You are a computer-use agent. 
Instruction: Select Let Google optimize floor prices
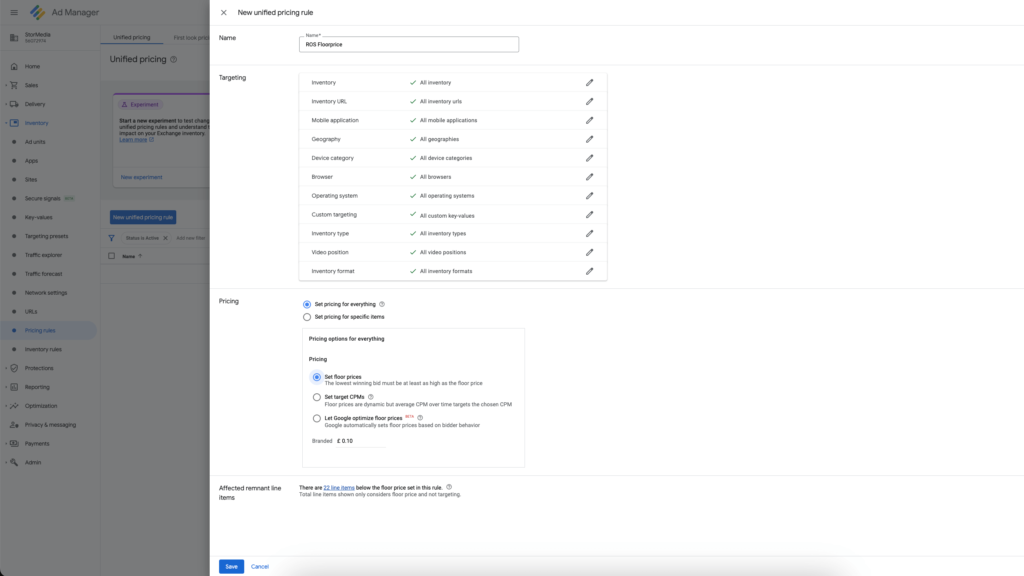(x=317, y=418)
